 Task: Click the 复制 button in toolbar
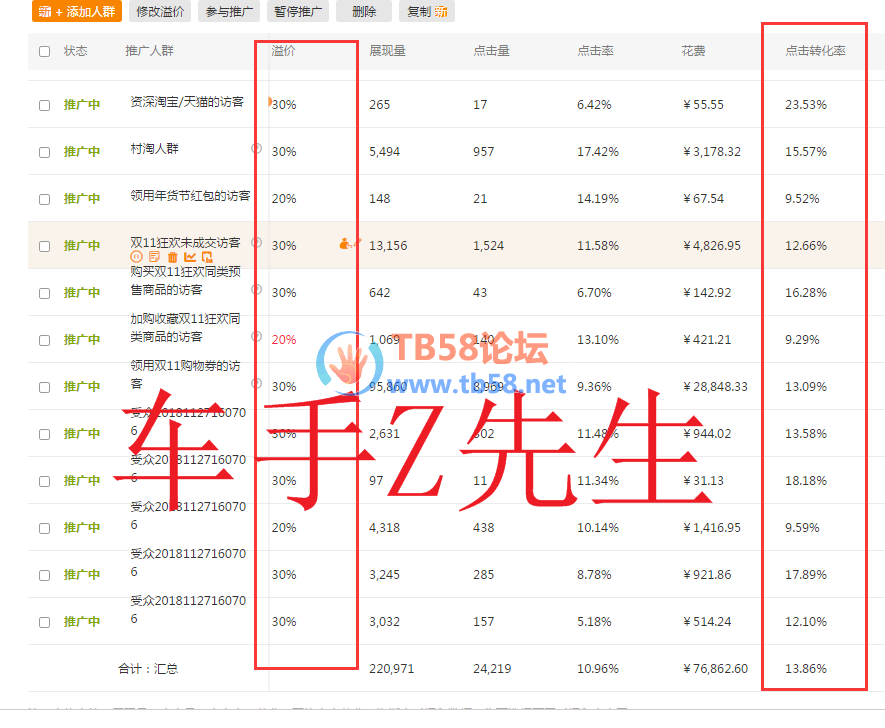click(x=426, y=12)
